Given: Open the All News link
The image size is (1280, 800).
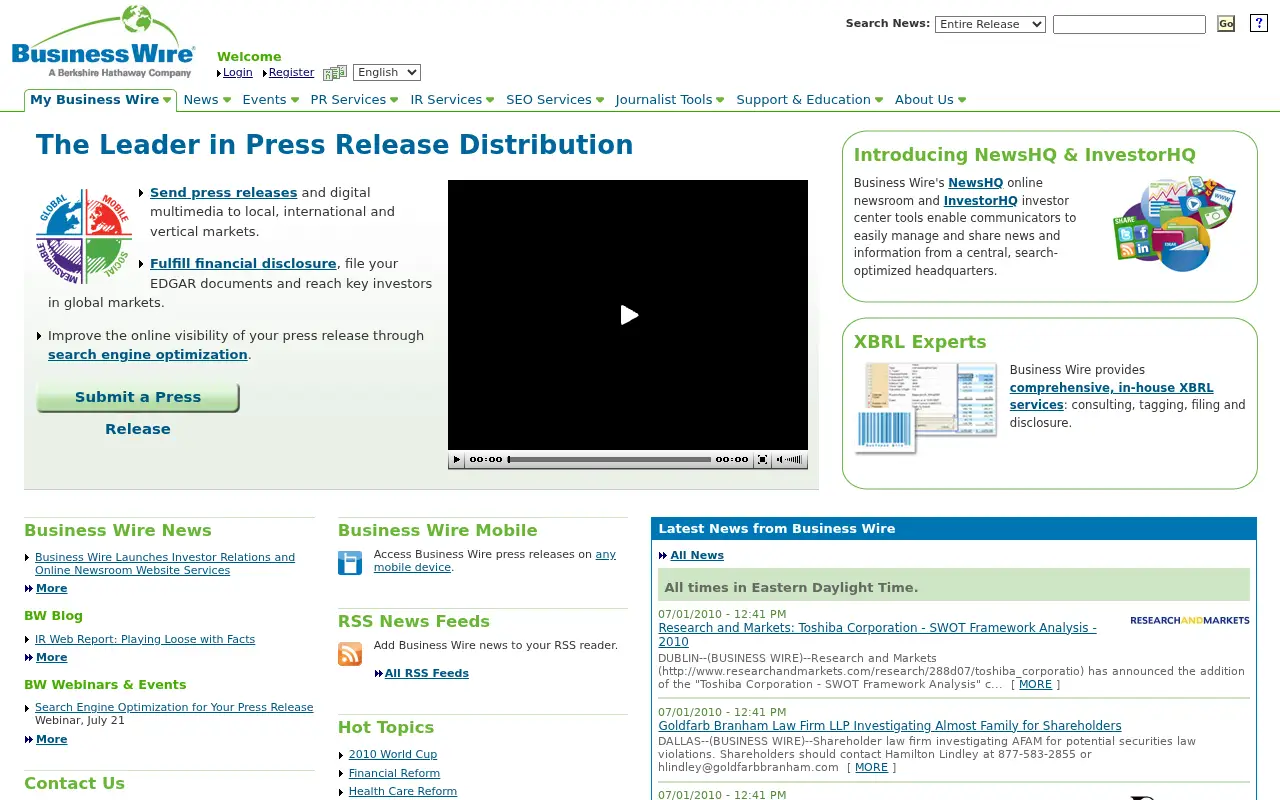Looking at the screenshot, I should pyautogui.click(x=697, y=556).
